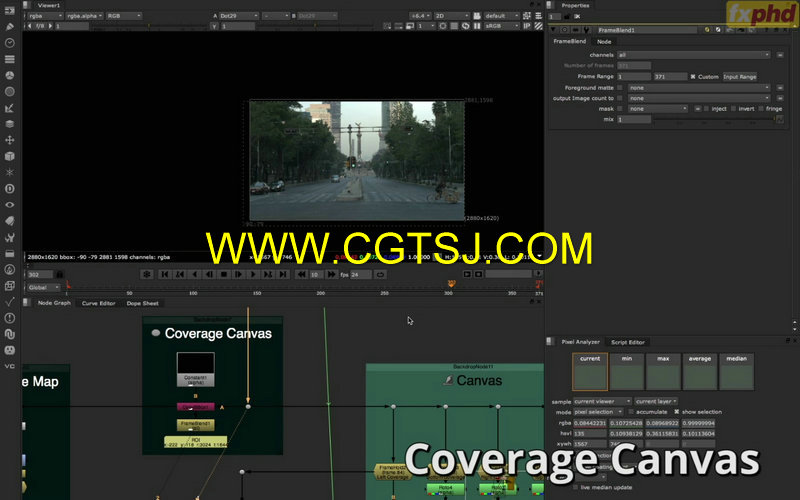Open the Merge nodes layers icon
The height and width of the screenshot is (500, 800).
pos(9,123)
